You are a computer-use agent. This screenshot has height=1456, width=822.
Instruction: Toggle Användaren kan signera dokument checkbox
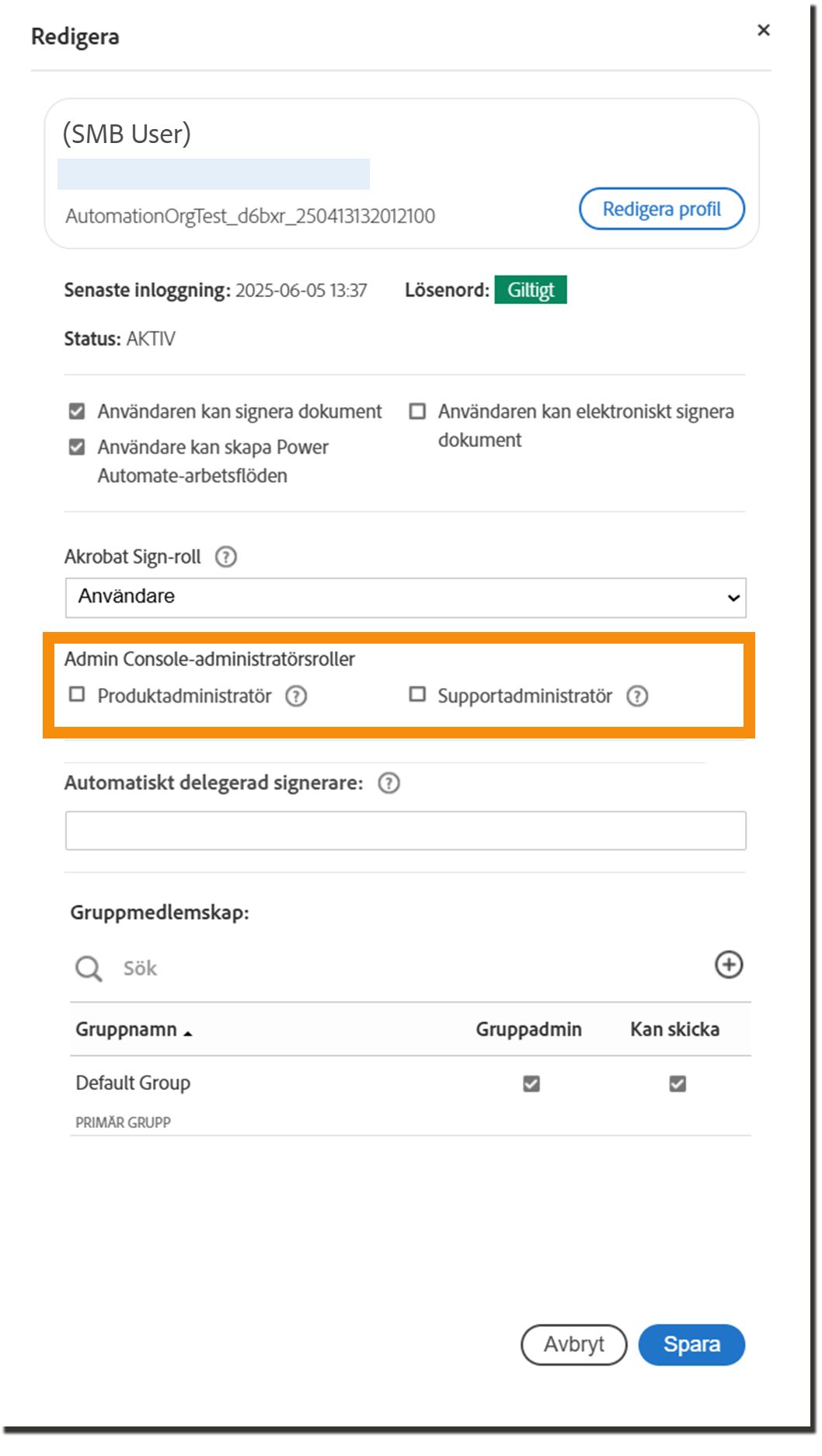click(77, 411)
